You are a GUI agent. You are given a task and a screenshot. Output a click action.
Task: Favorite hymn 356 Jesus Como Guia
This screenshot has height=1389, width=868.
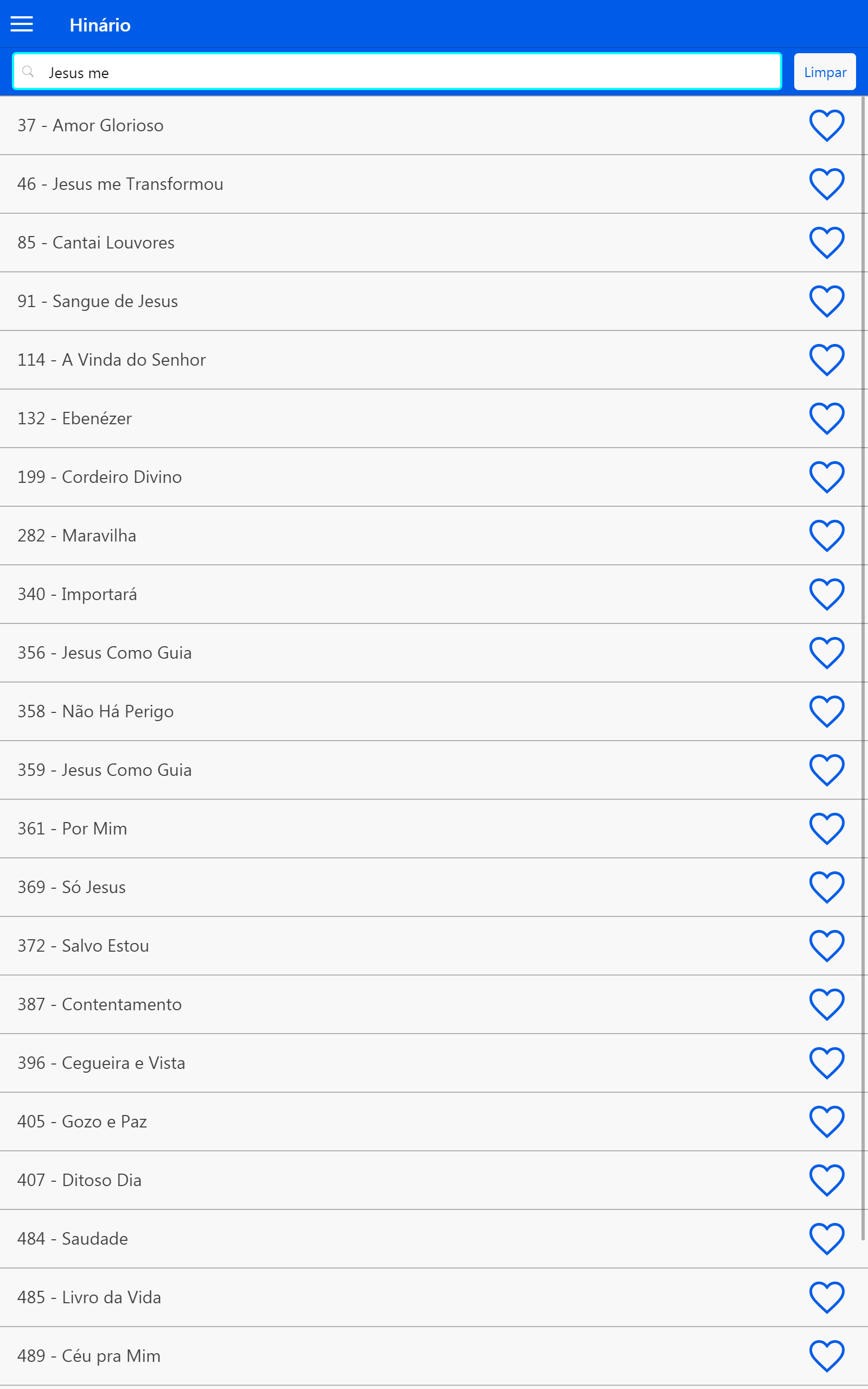pos(827,653)
